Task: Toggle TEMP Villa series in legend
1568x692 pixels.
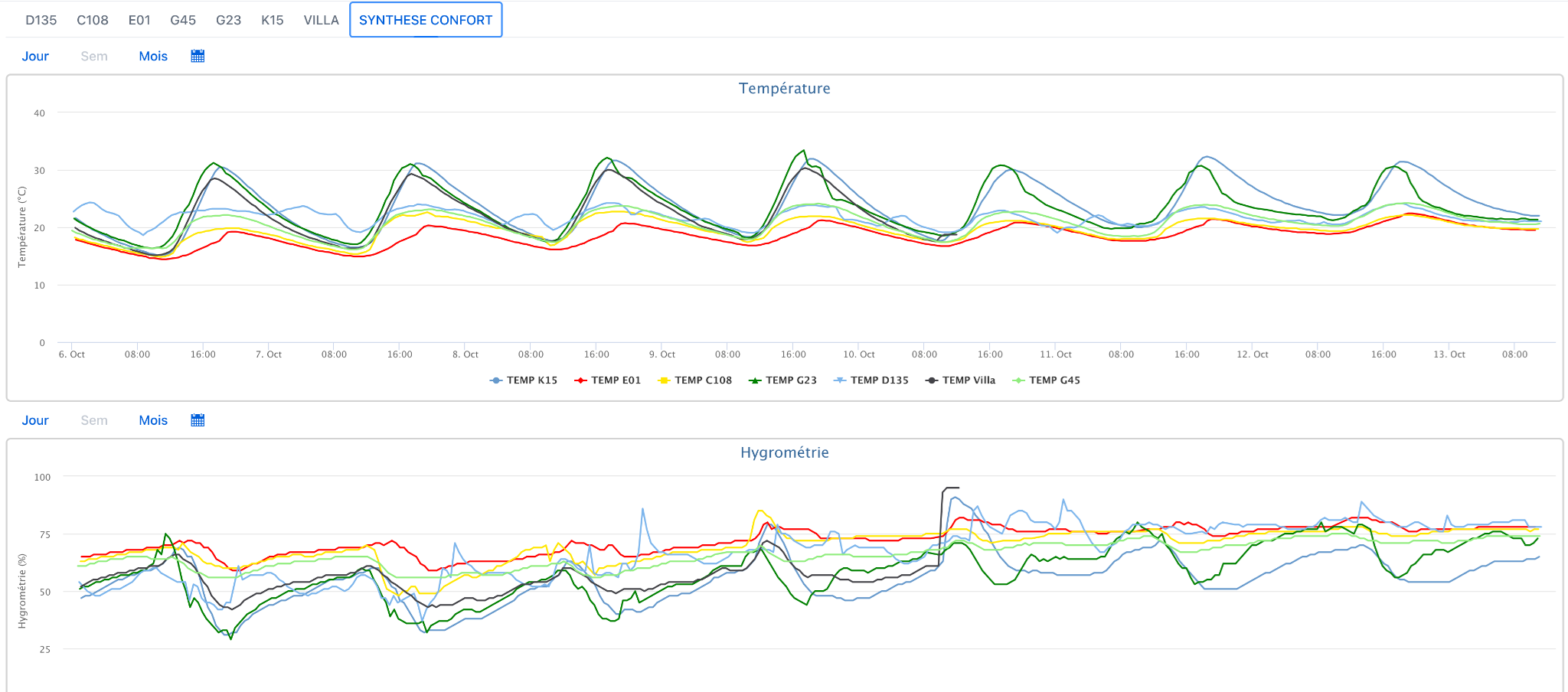Action: click(x=961, y=380)
